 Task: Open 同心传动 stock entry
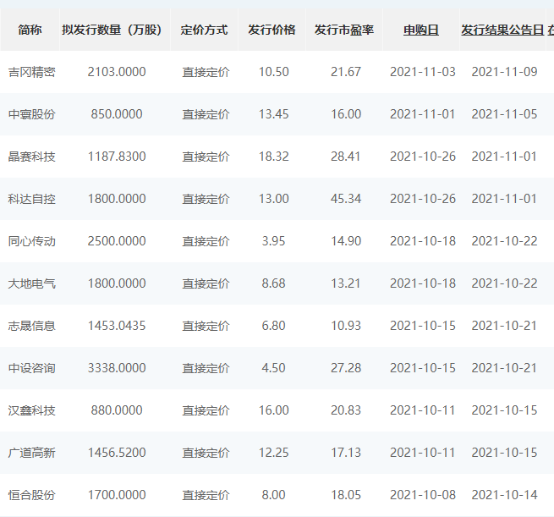tap(32, 241)
